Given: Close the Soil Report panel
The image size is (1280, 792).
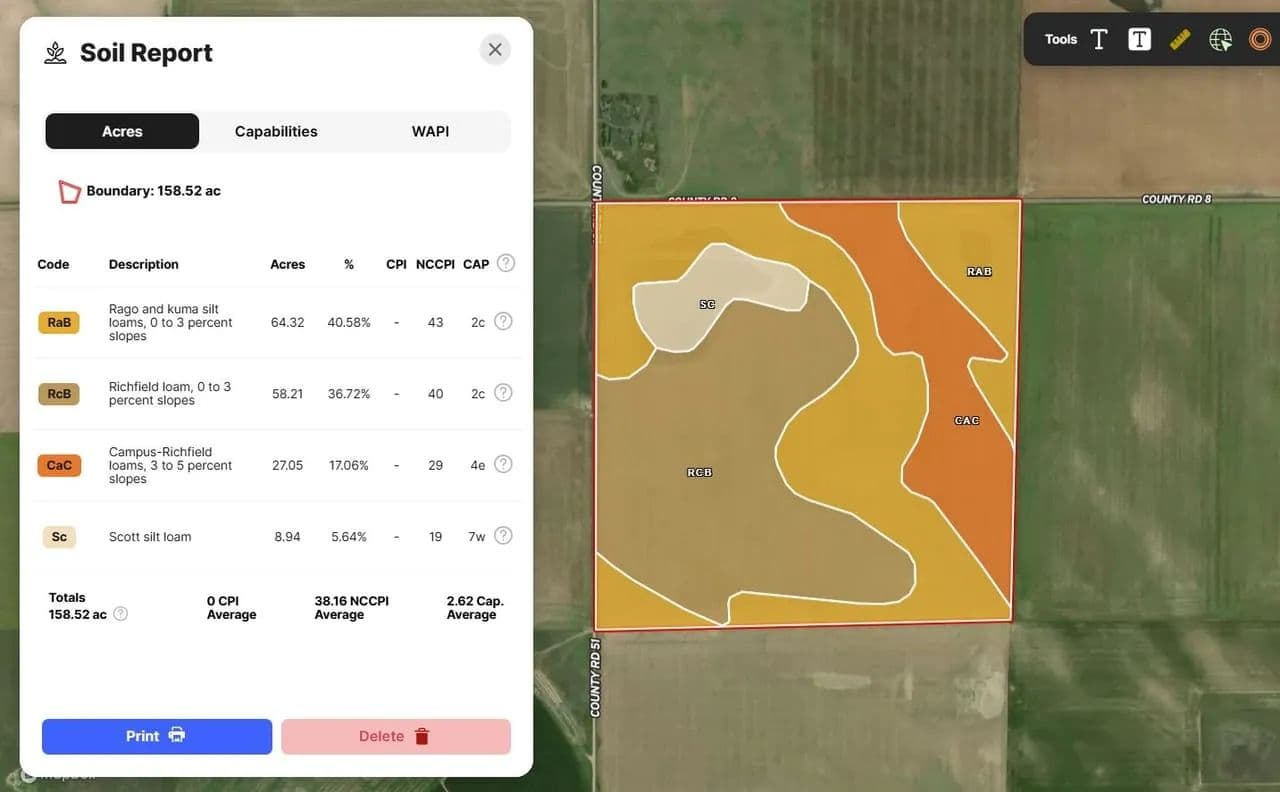Looking at the screenshot, I should pos(495,49).
